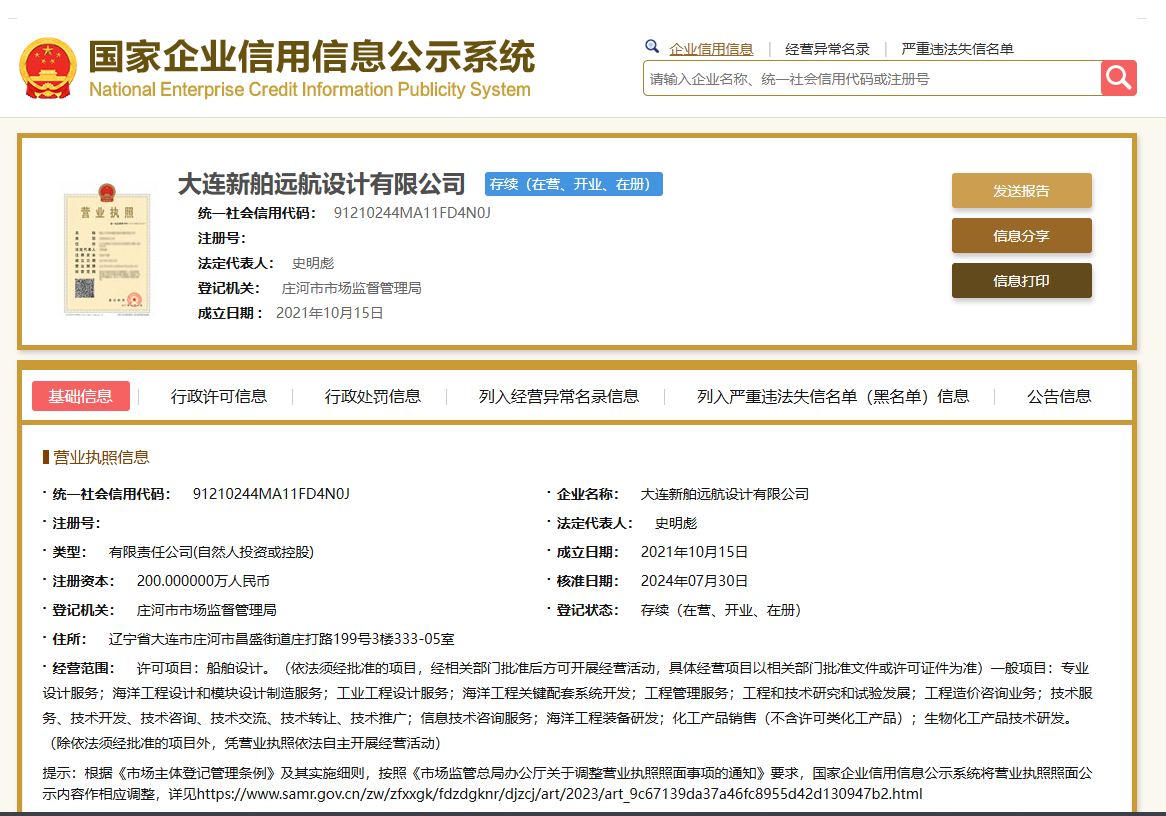Click the 信息打印 button
This screenshot has height=816, width=1166.
[x=1021, y=281]
